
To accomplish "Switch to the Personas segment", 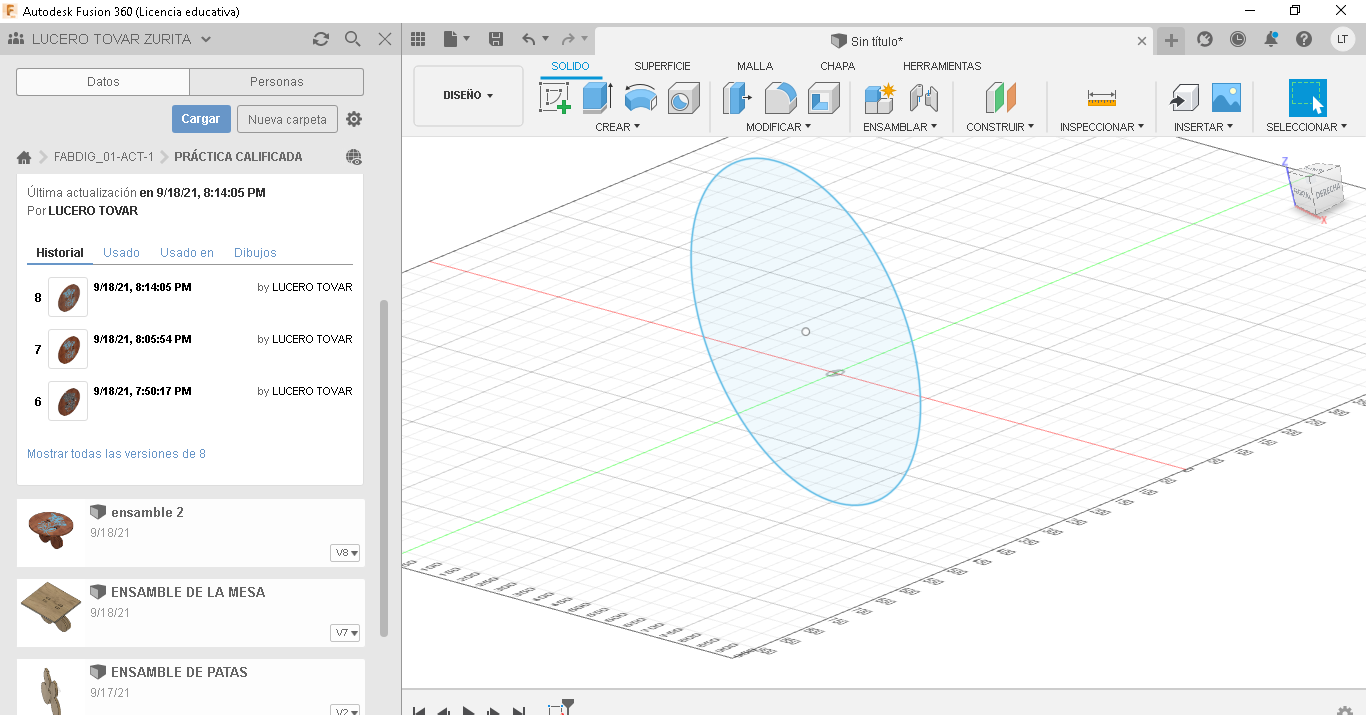I will 277,82.
